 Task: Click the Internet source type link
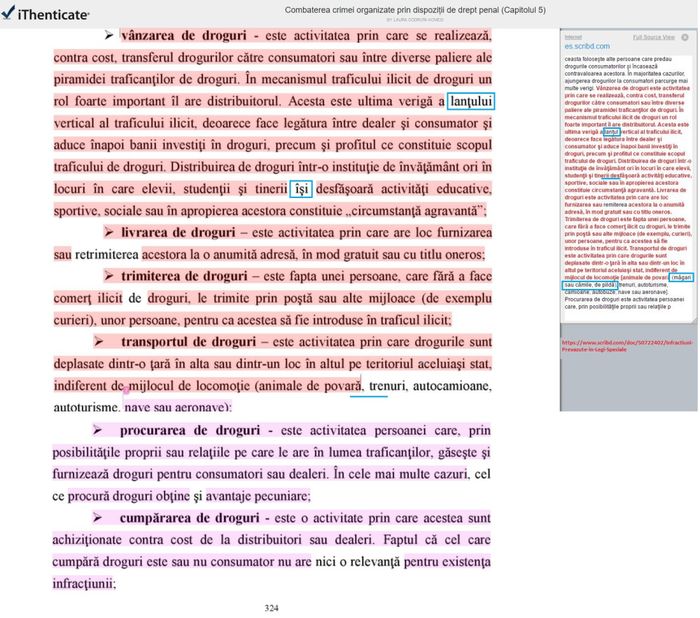(x=573, y=38)
